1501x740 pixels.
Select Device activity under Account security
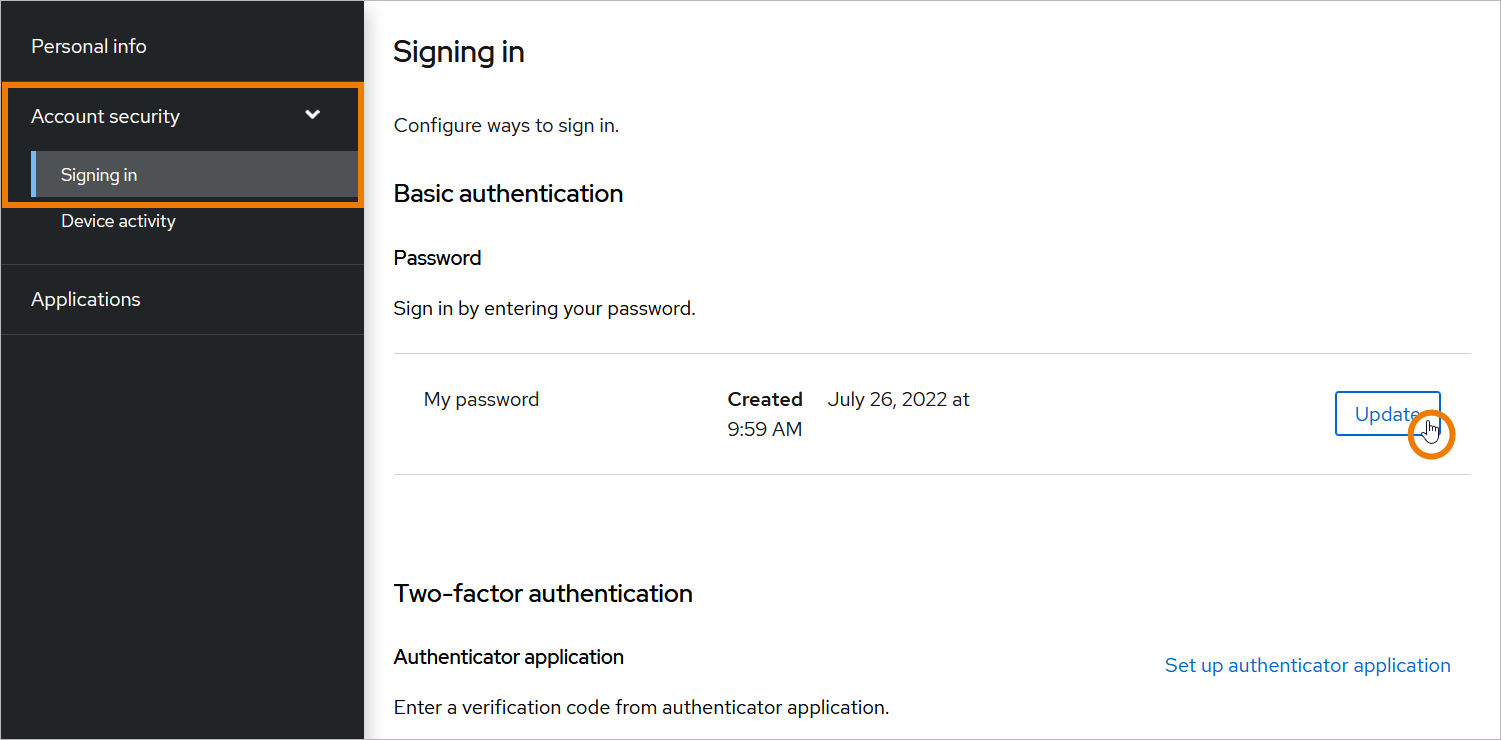(x=117, y=220)
